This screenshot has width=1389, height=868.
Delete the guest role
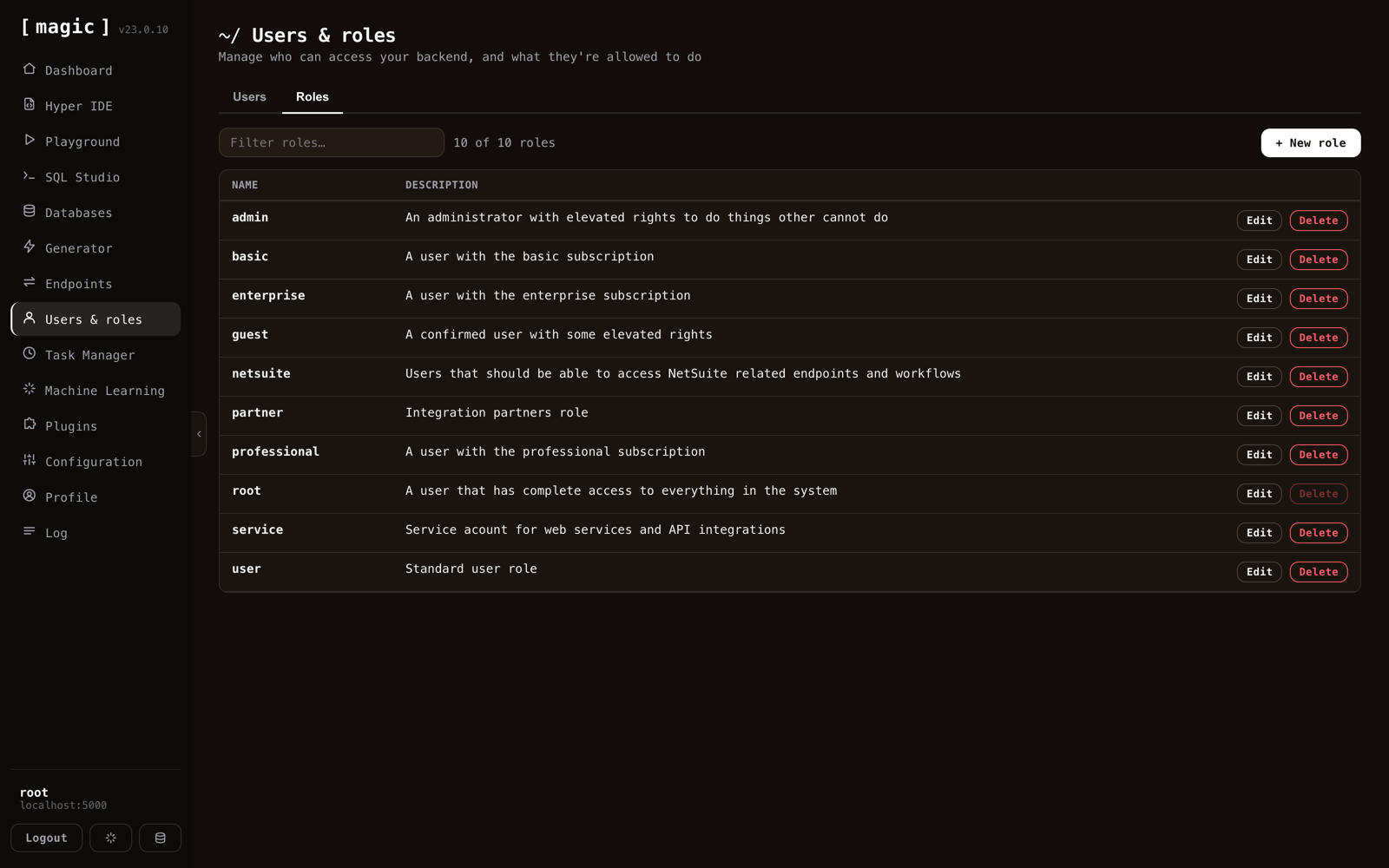coord(1319,338)
